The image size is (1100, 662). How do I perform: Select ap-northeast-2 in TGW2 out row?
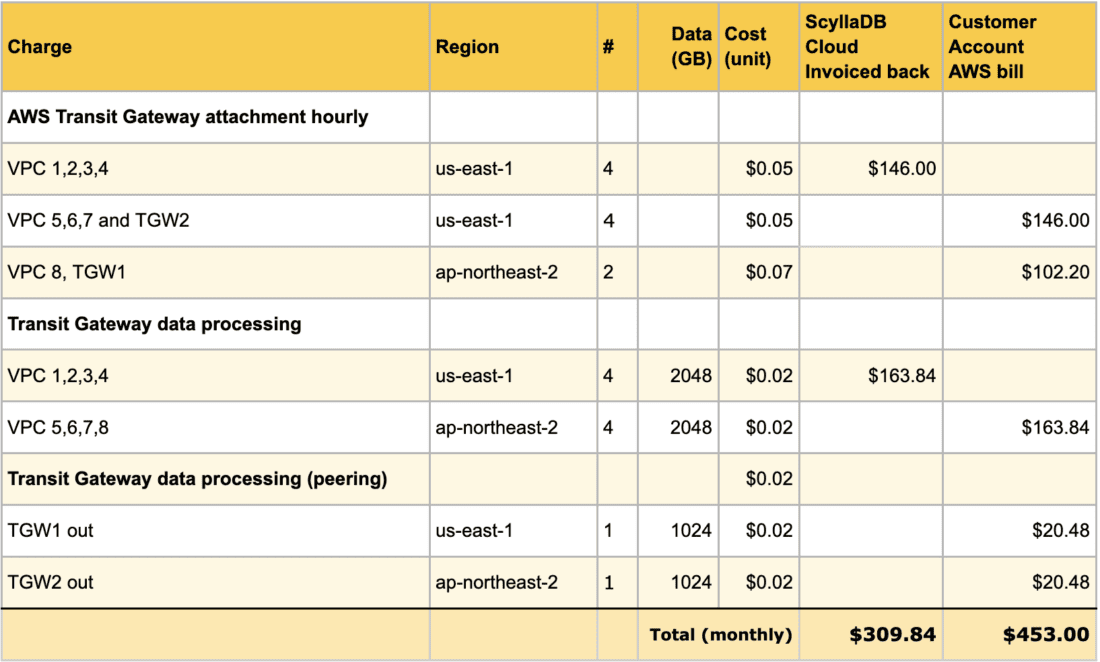coord(514,583)
